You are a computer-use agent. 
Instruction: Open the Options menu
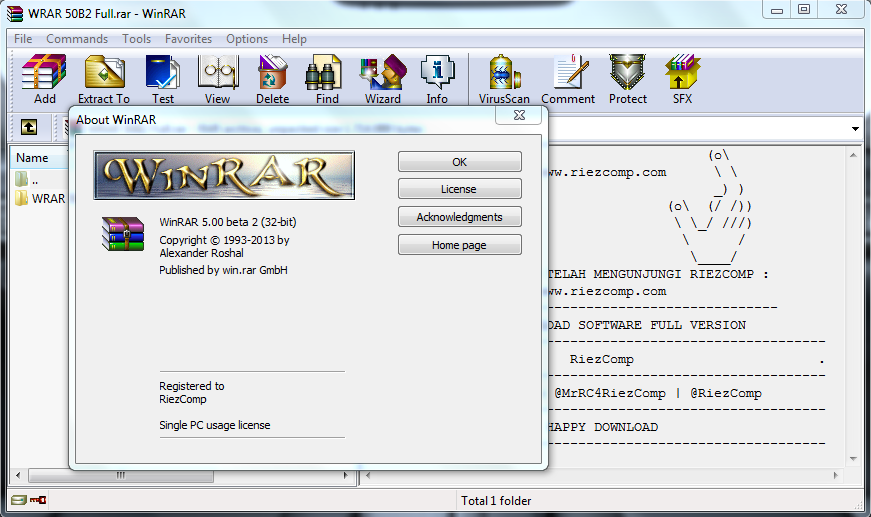[247, 39]
